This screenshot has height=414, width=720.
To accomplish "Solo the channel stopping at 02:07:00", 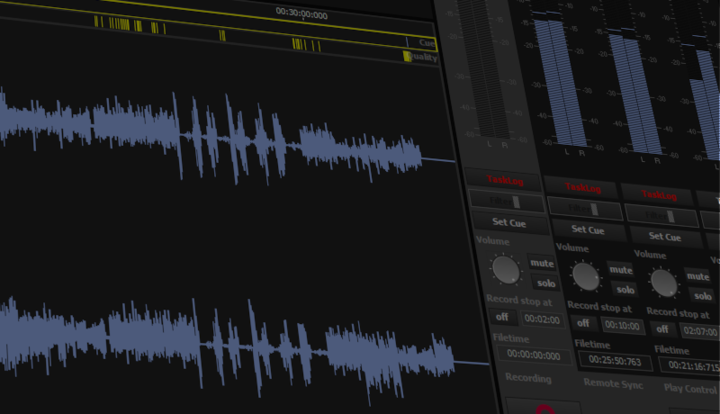I will (703, 296).
